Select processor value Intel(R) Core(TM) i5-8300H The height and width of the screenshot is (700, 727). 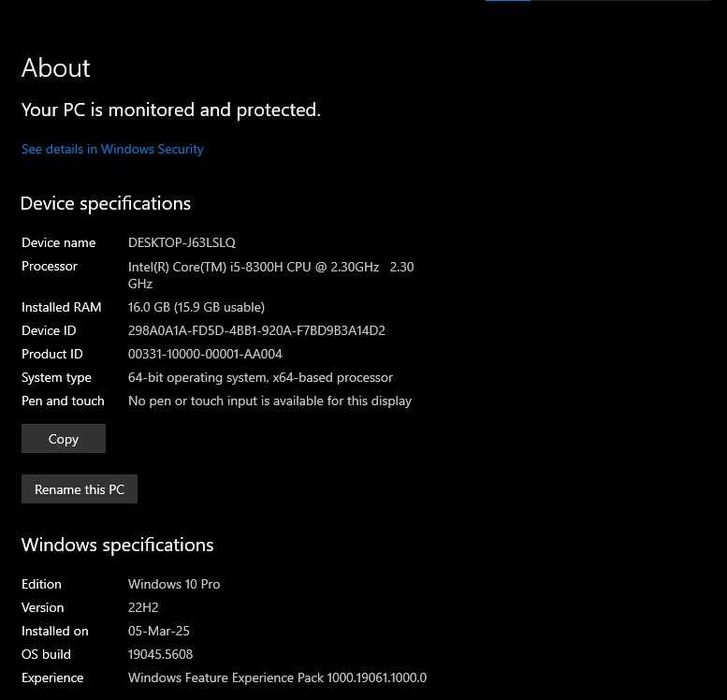tap(271, 275)
